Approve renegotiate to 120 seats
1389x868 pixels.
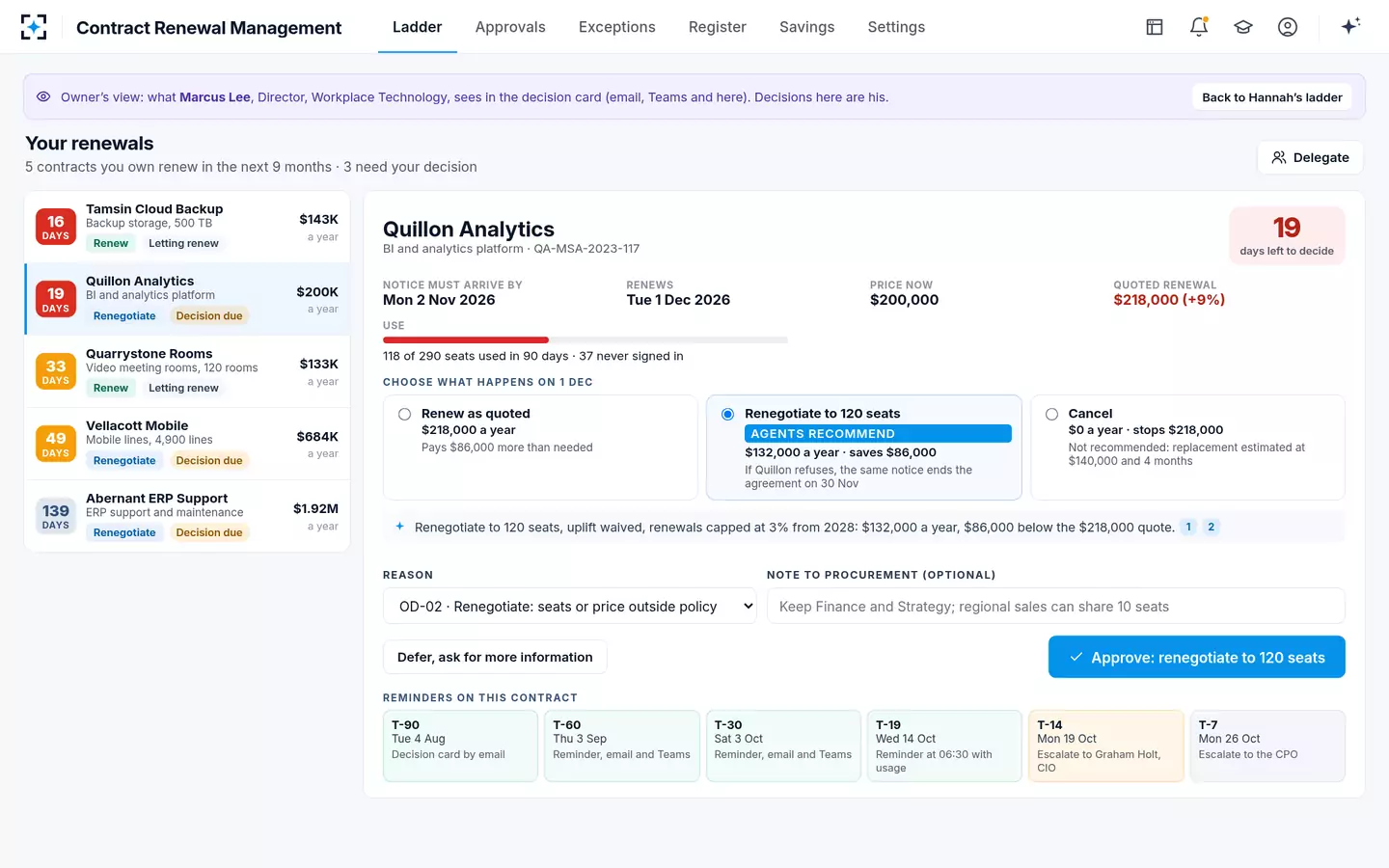click(1197, 657)
